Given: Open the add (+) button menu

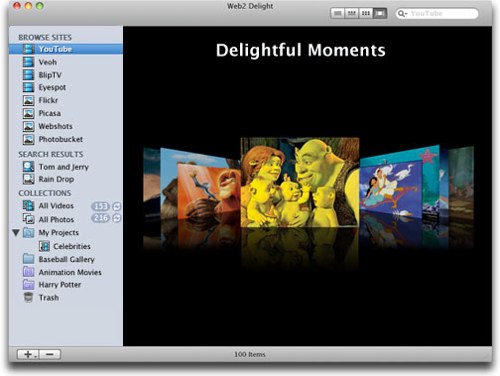Looking at the screenshot, I should tap(28, 354).
